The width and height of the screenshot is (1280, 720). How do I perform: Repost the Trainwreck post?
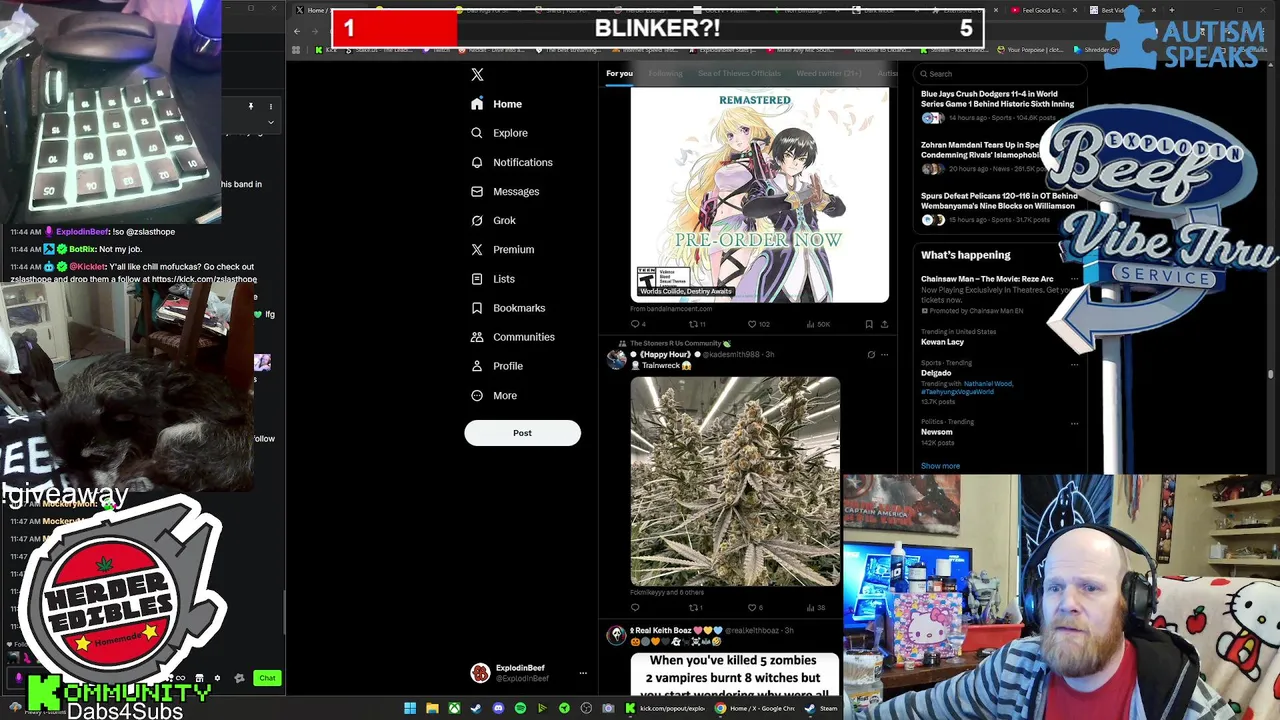pos(696,607)
